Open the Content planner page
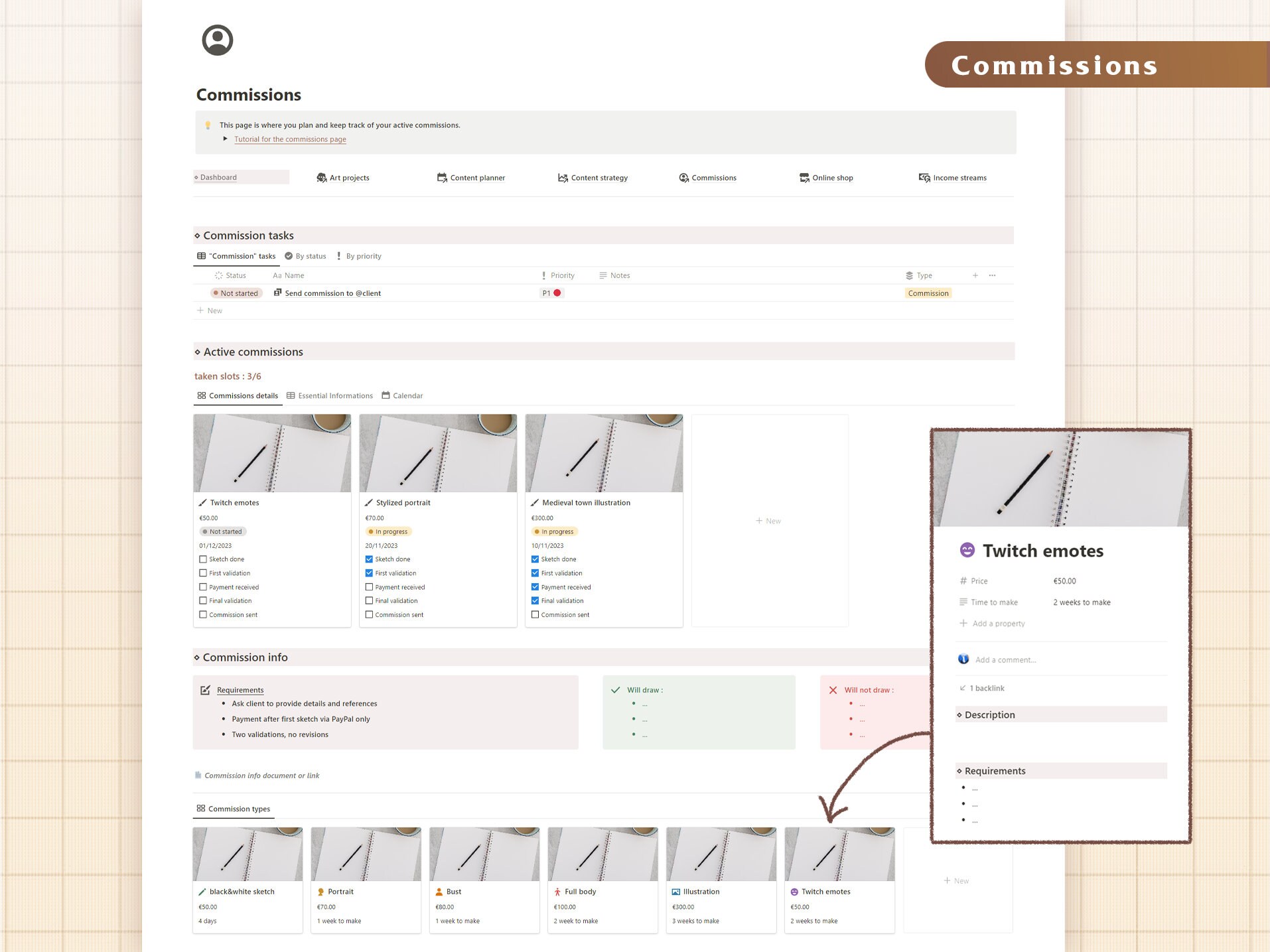The image size is (1270, 952). coord(477,177)
